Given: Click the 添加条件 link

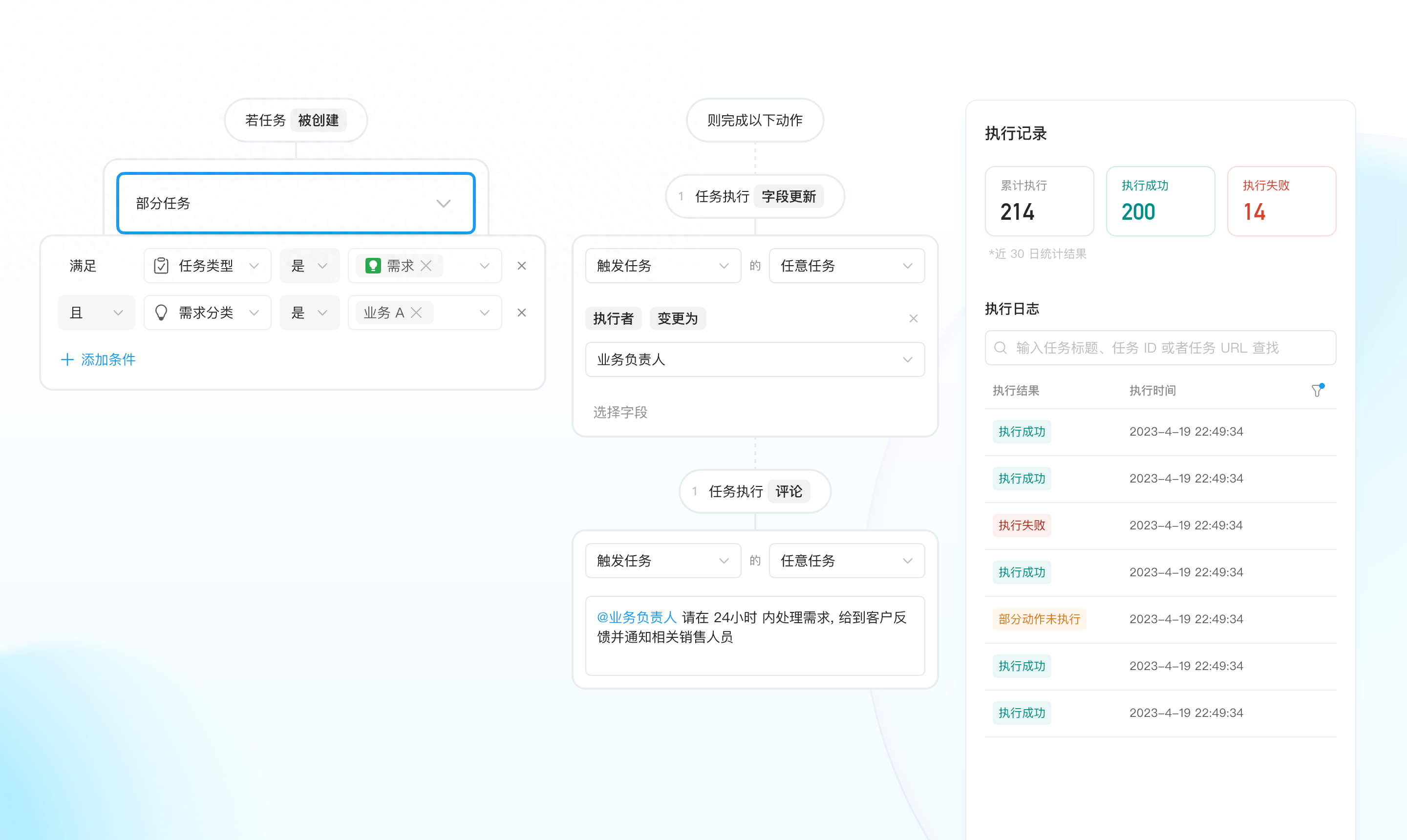Looking at the screenshot, I should (108, 359).
